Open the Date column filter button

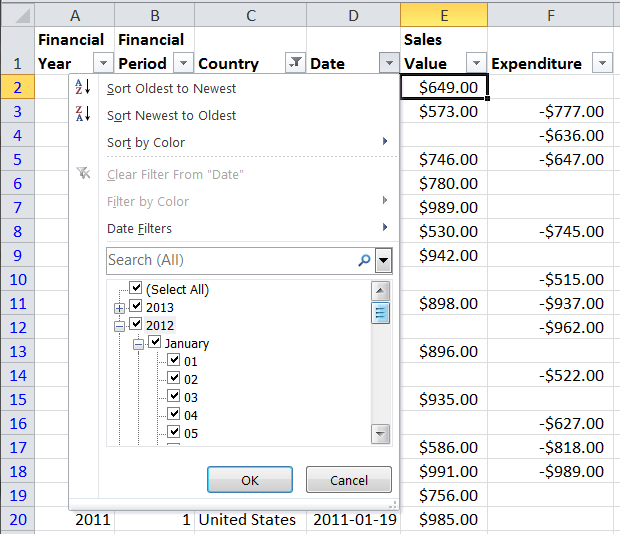pos(389,63)
